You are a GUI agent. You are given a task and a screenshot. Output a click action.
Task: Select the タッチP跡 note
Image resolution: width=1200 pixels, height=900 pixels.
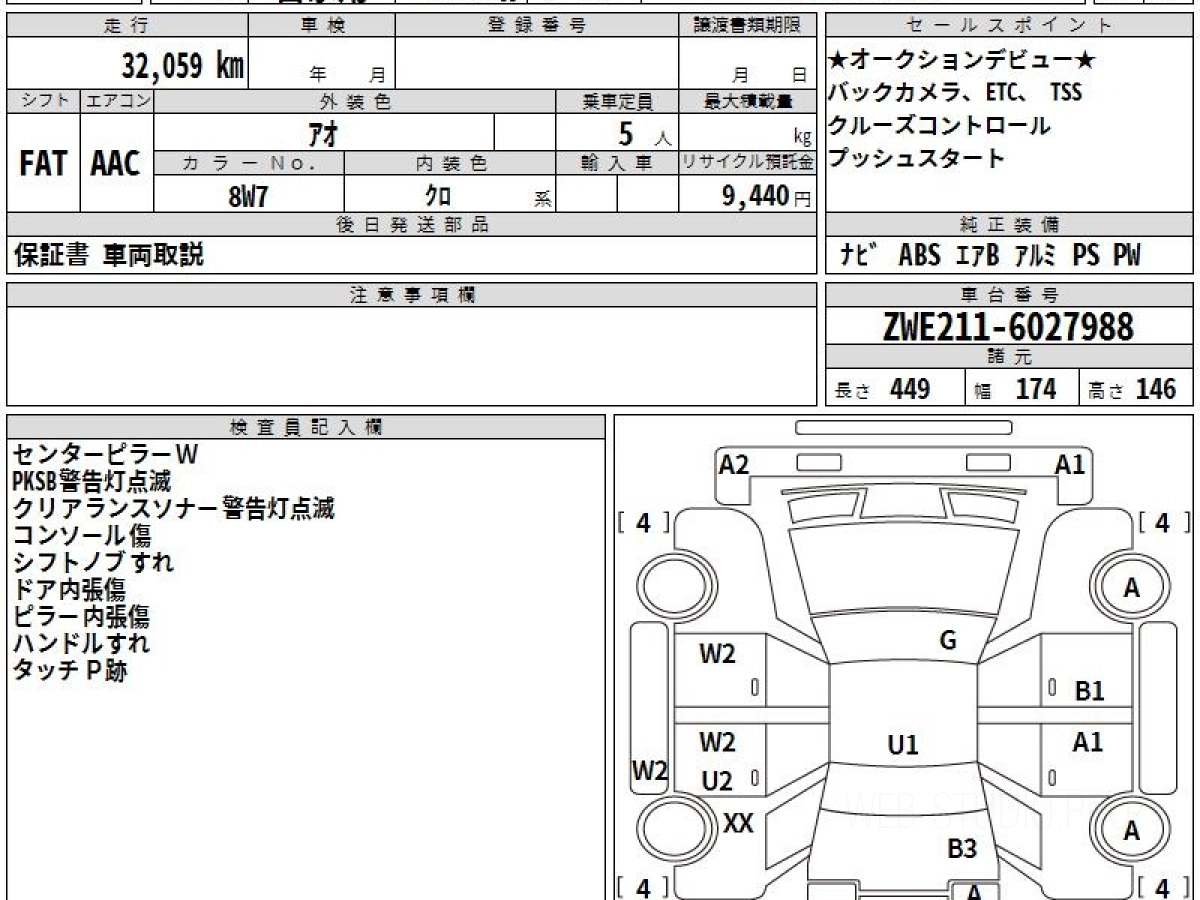70,671
